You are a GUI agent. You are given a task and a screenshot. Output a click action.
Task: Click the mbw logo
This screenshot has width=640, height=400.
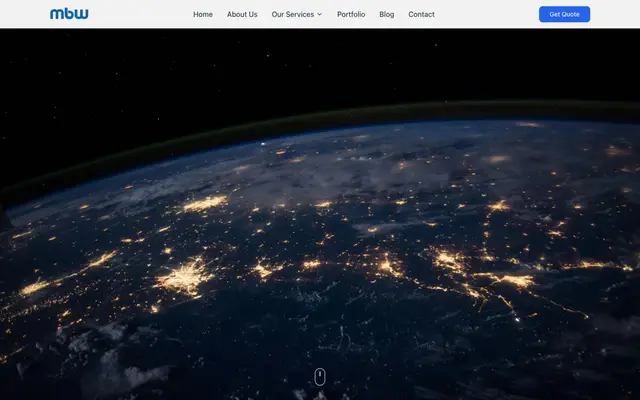pyautogui.click(x=69, y=14)
